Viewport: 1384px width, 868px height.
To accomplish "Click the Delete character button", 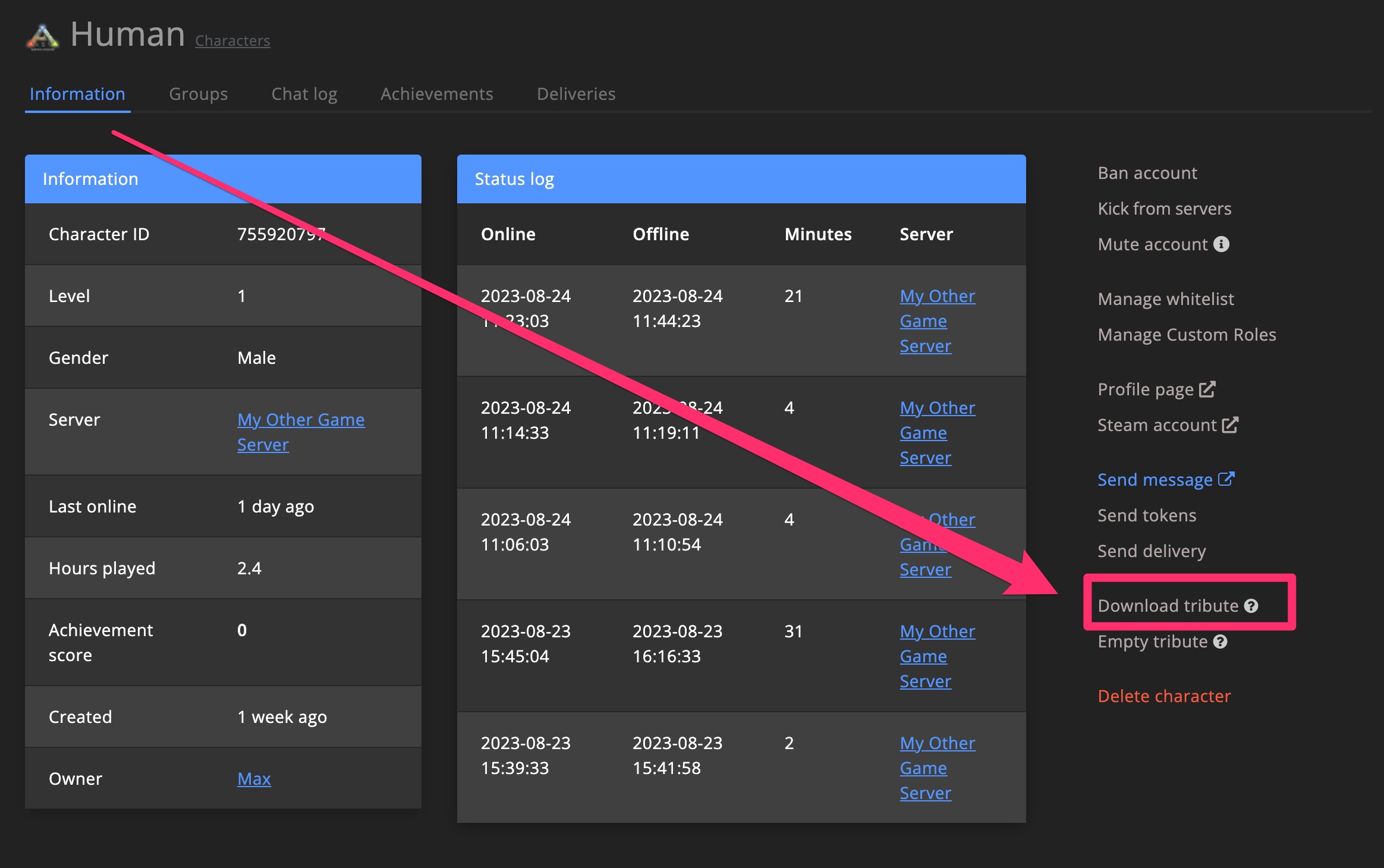I will pyautogui.click(x=1163, y=695).
